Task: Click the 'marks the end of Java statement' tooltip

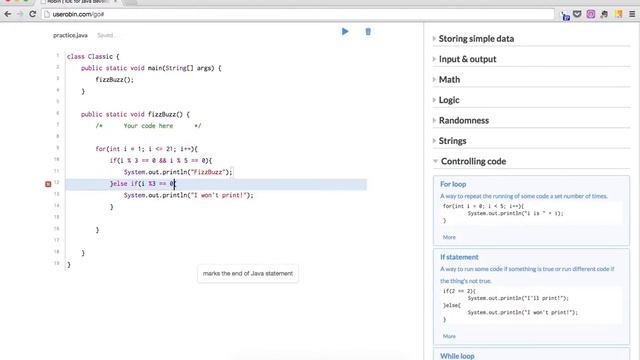Action: click(x=248, y=273)
